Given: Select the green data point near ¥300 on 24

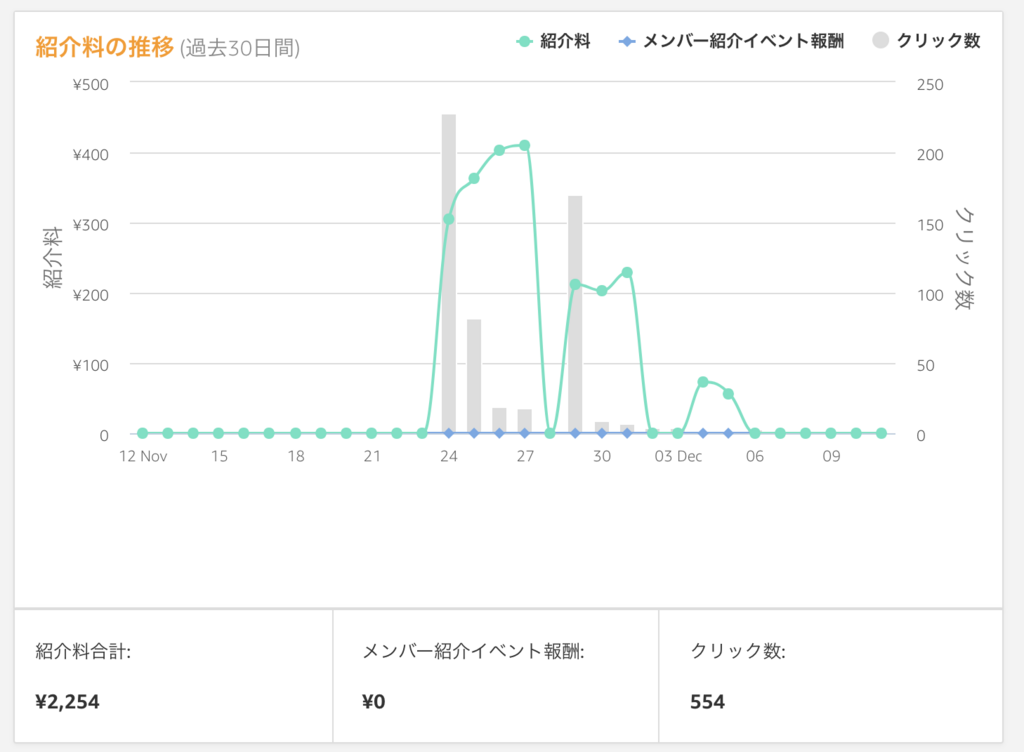Looking at the screenshot, I should coord(449,219).
